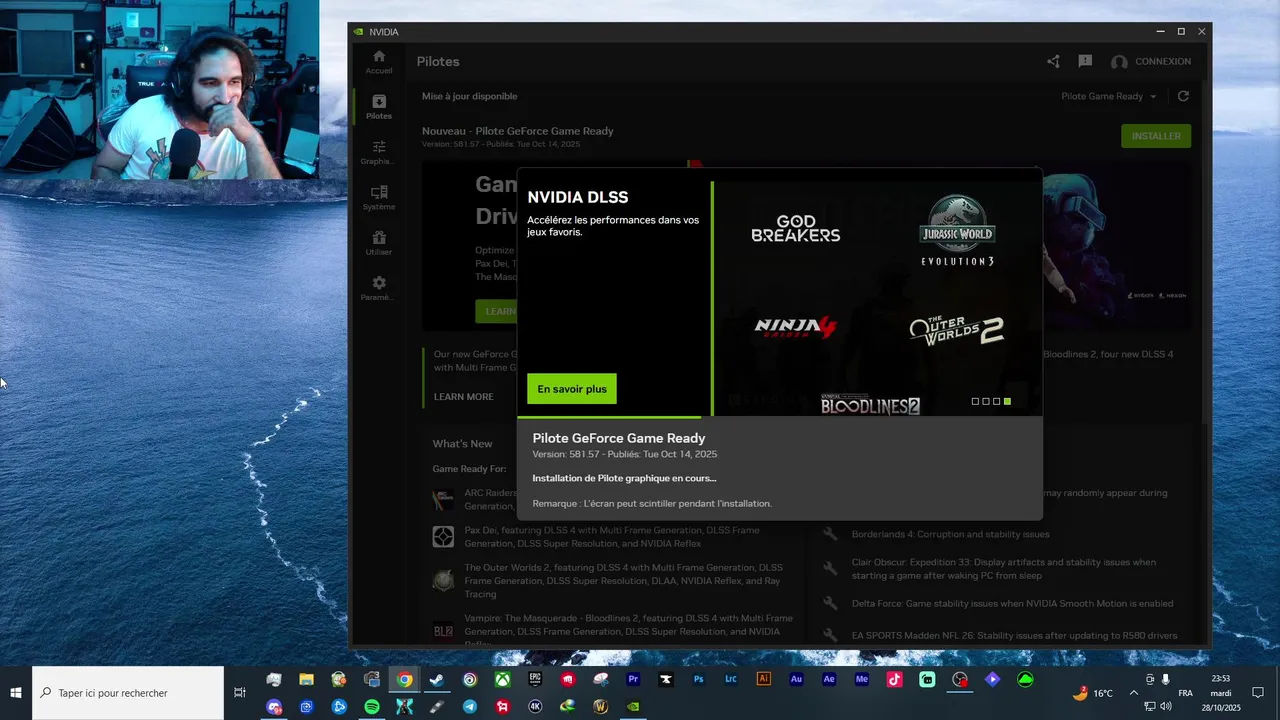
Task: Click the installation progress bar under carousel
Action: (x=780, y=417)
